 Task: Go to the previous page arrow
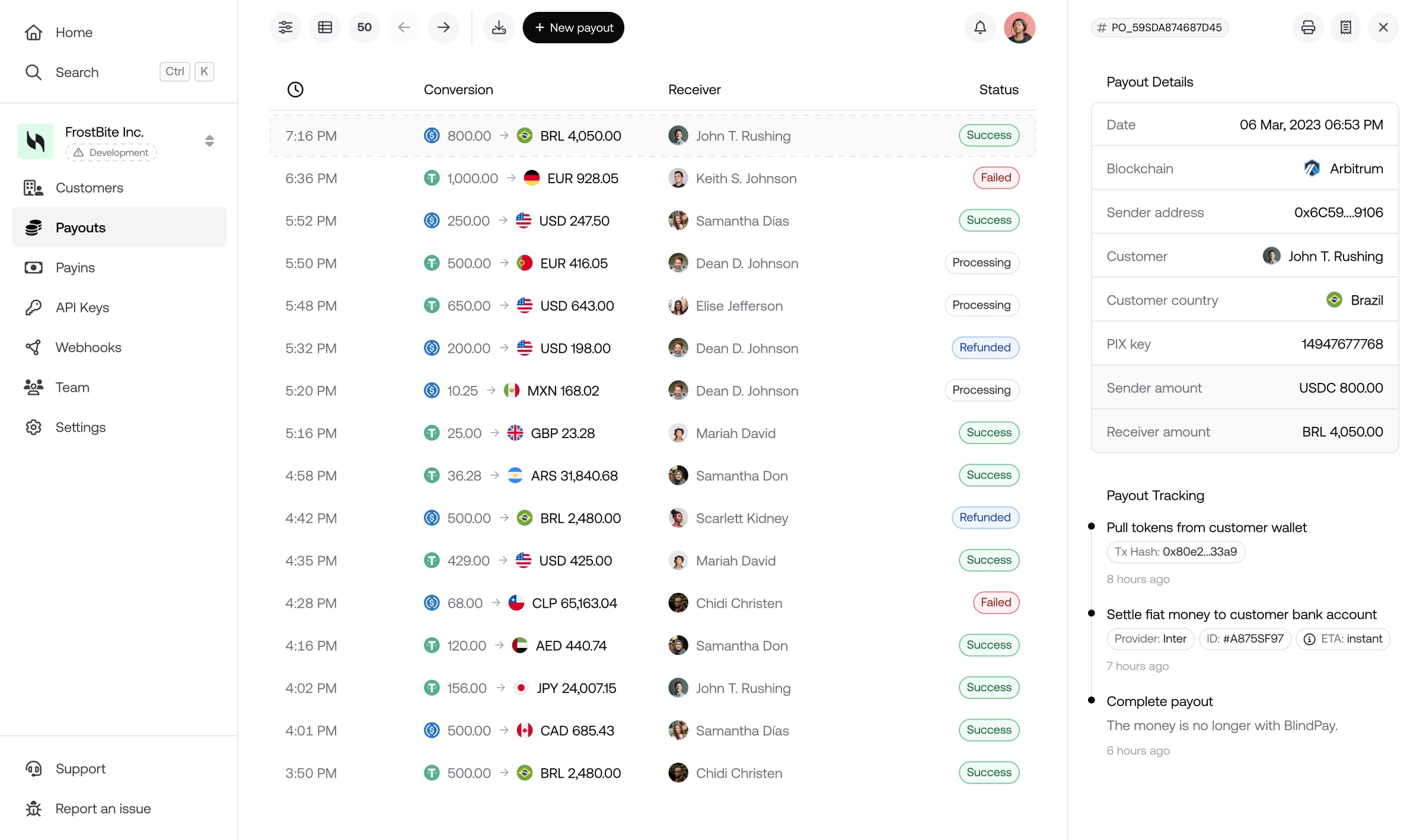click(x=404, y=27)
